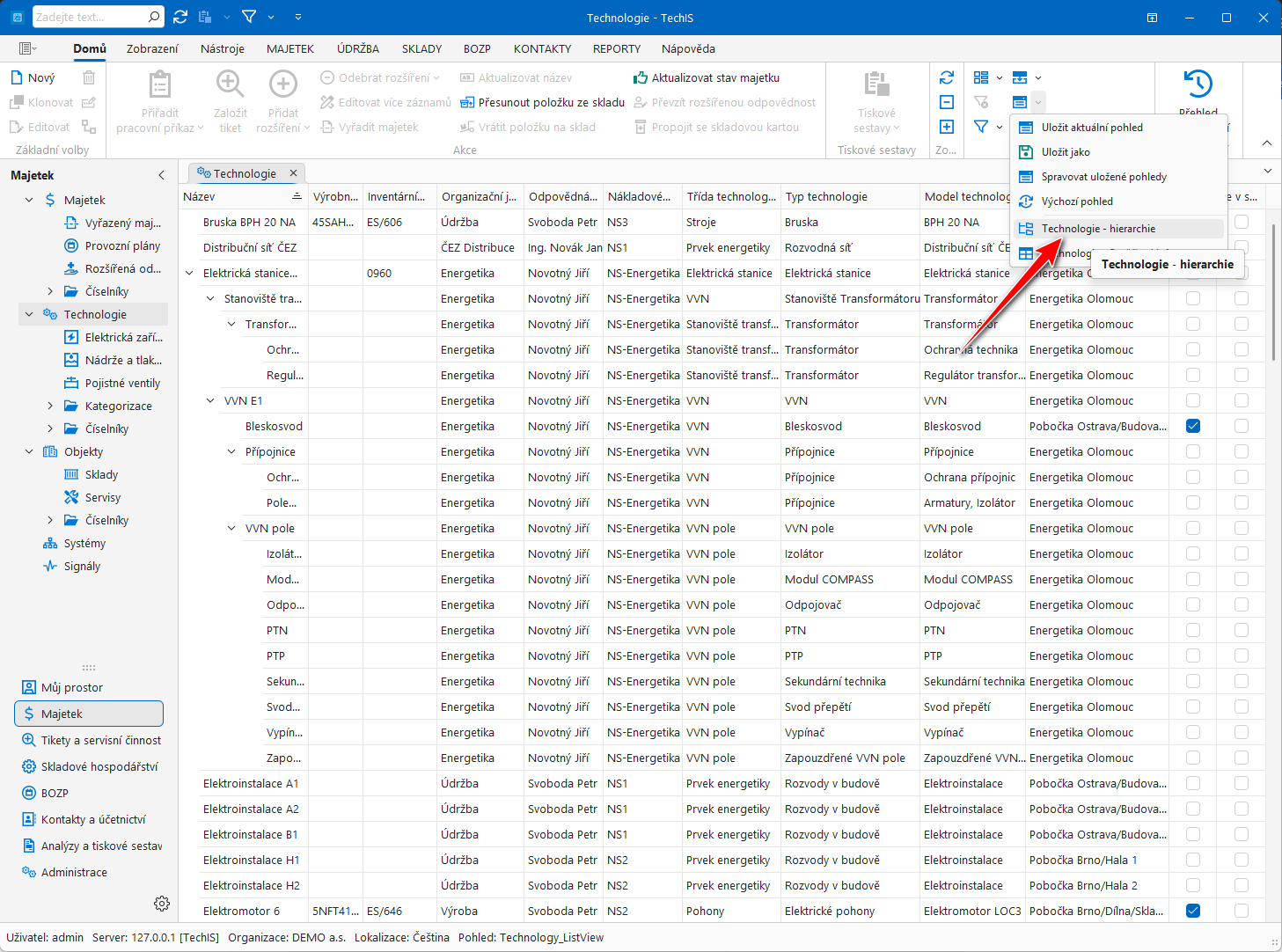Tick first checkbox in VVN E1 row
The width and height of the screenshot is (1282, 952).
click(1193, 400)
